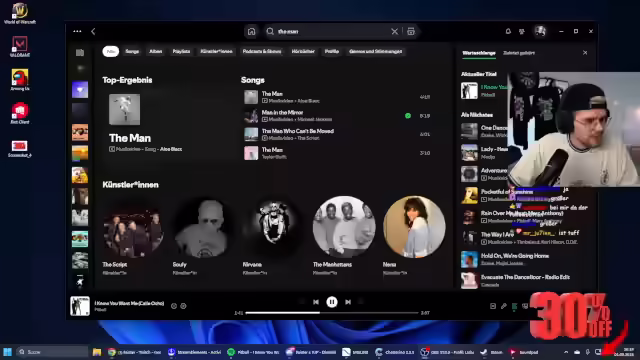The image size is (640, 360).
Task: Open the friends activity icon
Action: tap(522, 31)
